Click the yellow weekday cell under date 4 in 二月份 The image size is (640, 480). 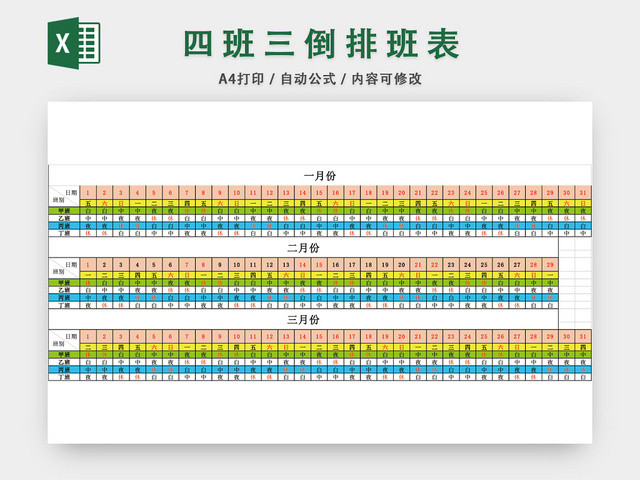tap(138, 275)
